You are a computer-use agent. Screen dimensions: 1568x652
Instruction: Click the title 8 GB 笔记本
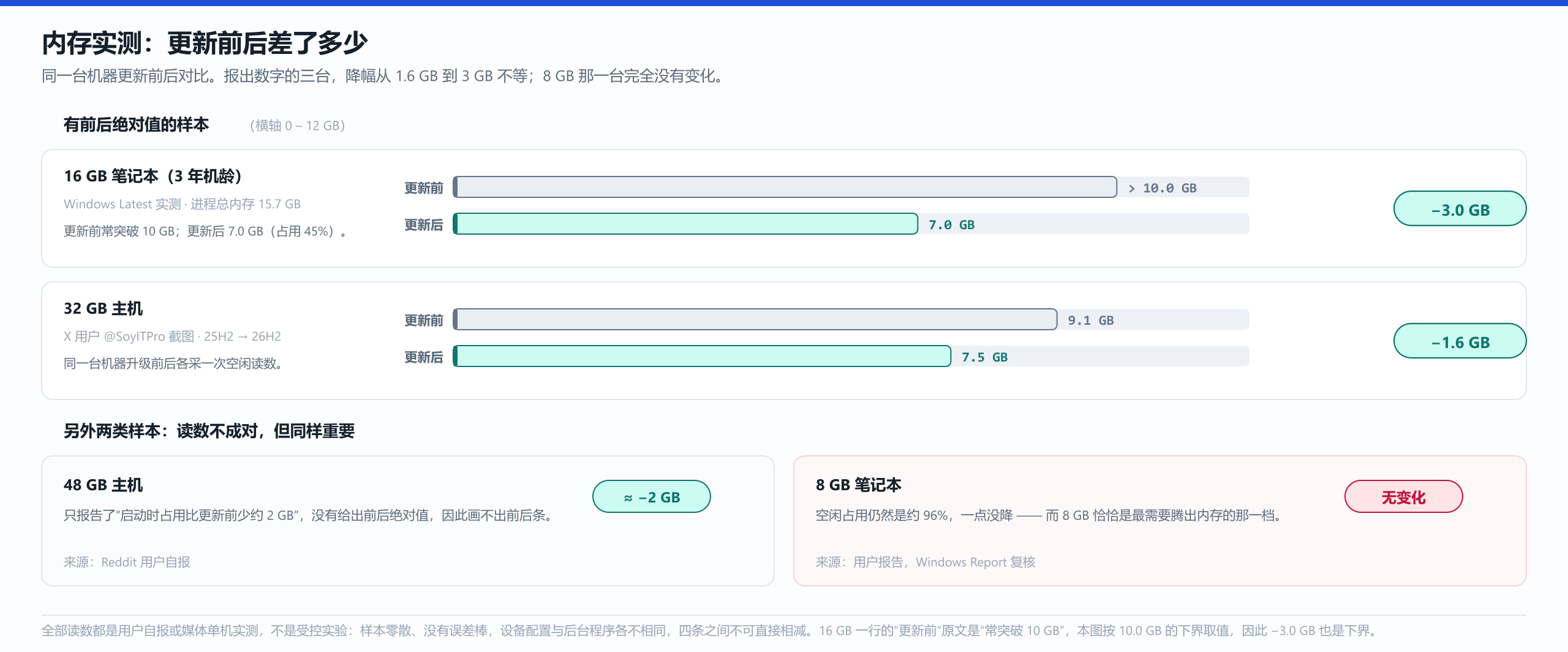(858, 485)
